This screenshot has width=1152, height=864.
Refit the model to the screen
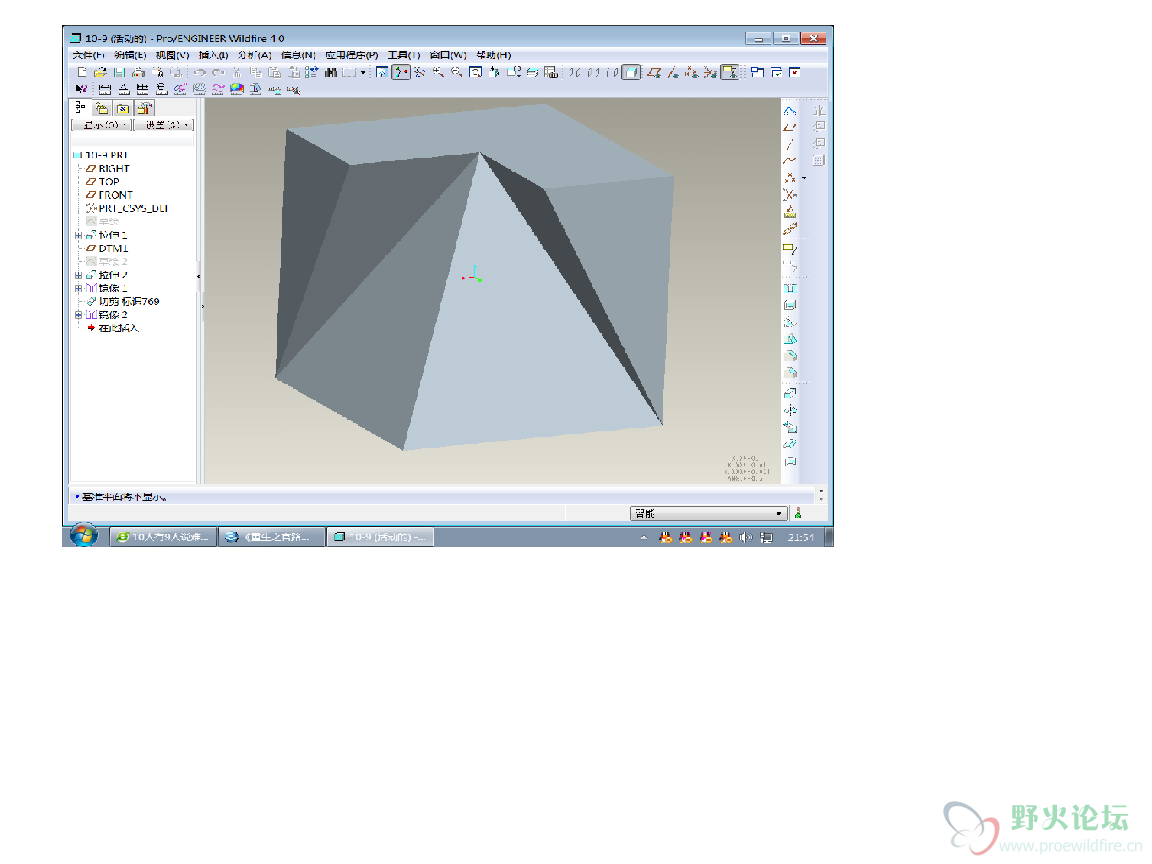(x=475, y=72)
